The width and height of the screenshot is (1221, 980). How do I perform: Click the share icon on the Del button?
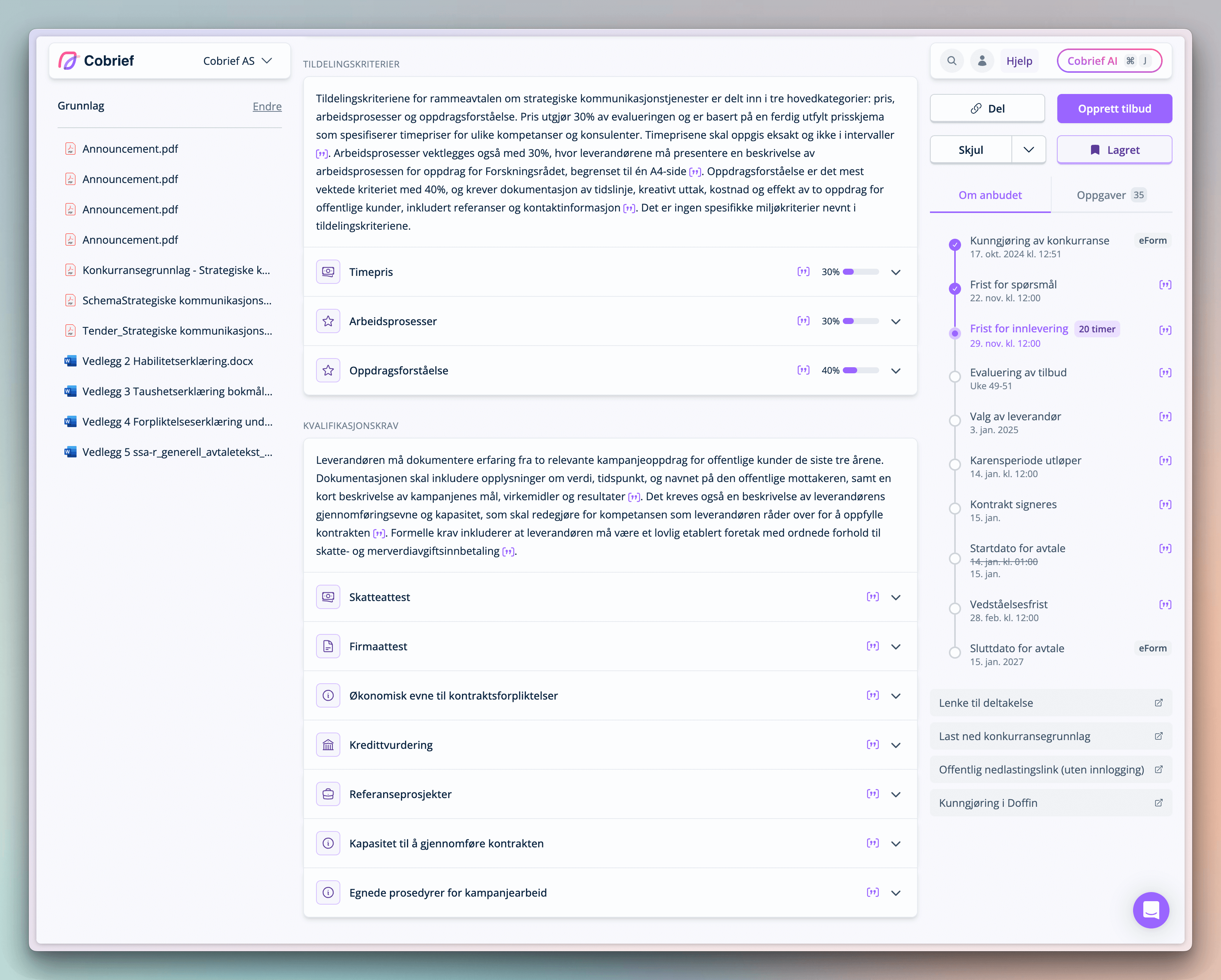(x=975, y=108)
